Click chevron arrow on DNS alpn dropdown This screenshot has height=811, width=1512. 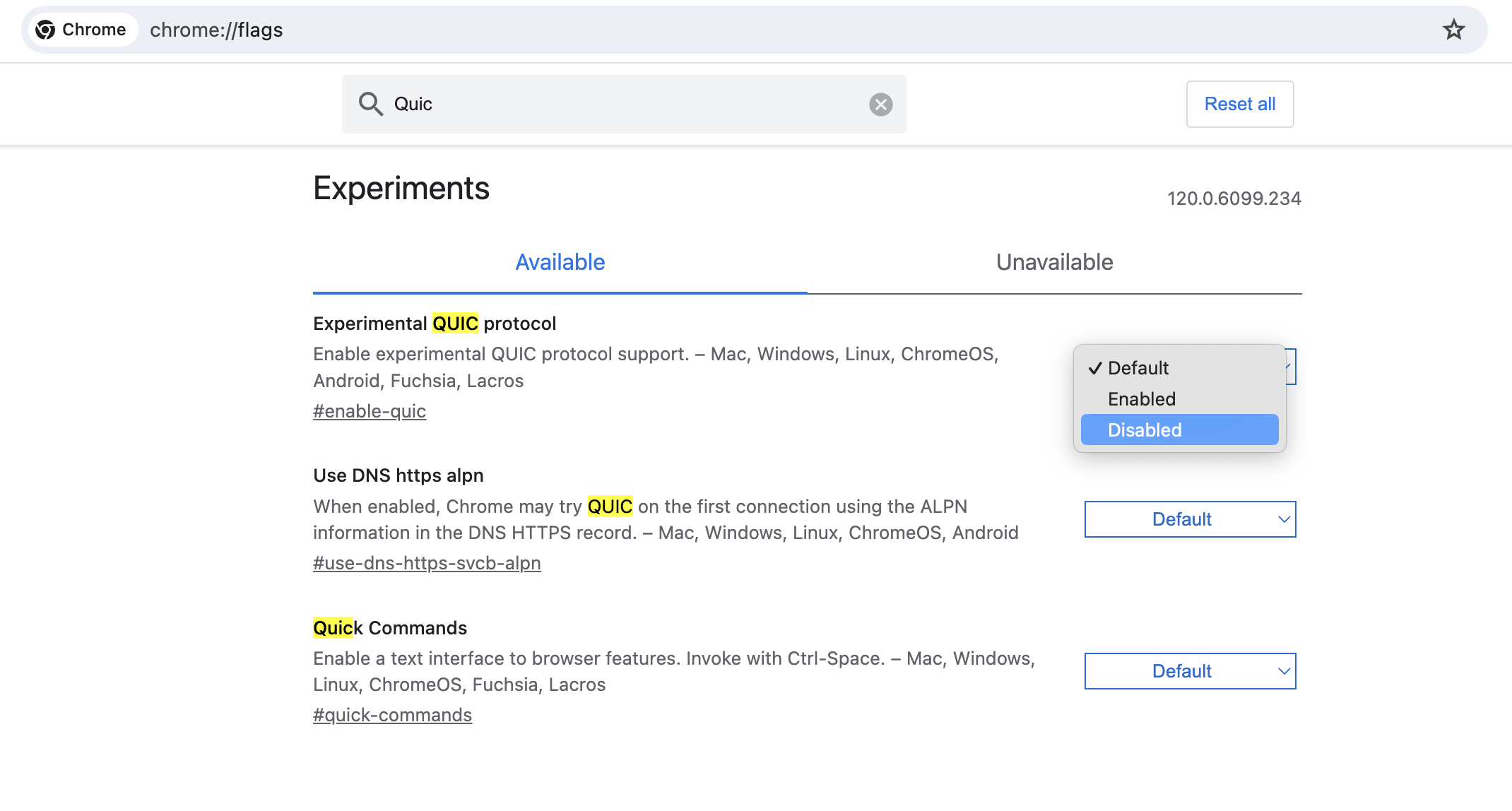click(x=1284, y=519)
